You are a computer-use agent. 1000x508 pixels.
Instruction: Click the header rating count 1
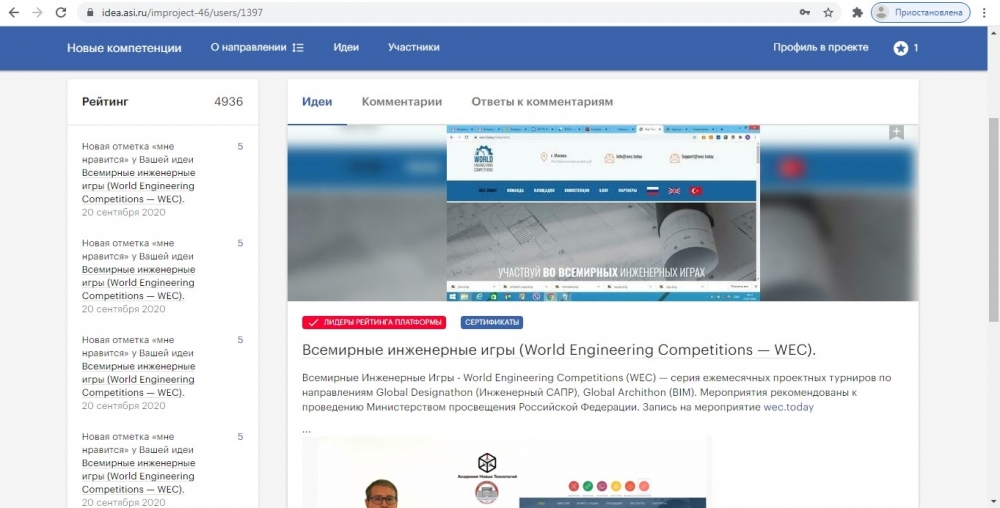tap(916, 47)
